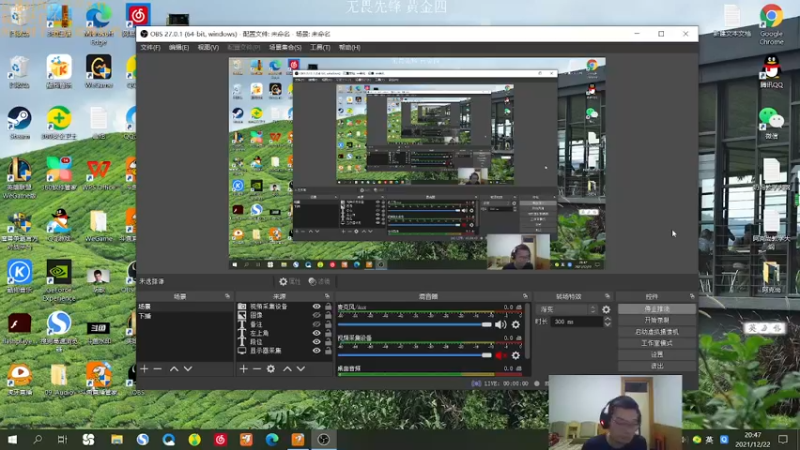Image resolution: width=800 pixels, height=450 pixels.
Task: Select the 下播 scene in list
Action: click(185, 316)
